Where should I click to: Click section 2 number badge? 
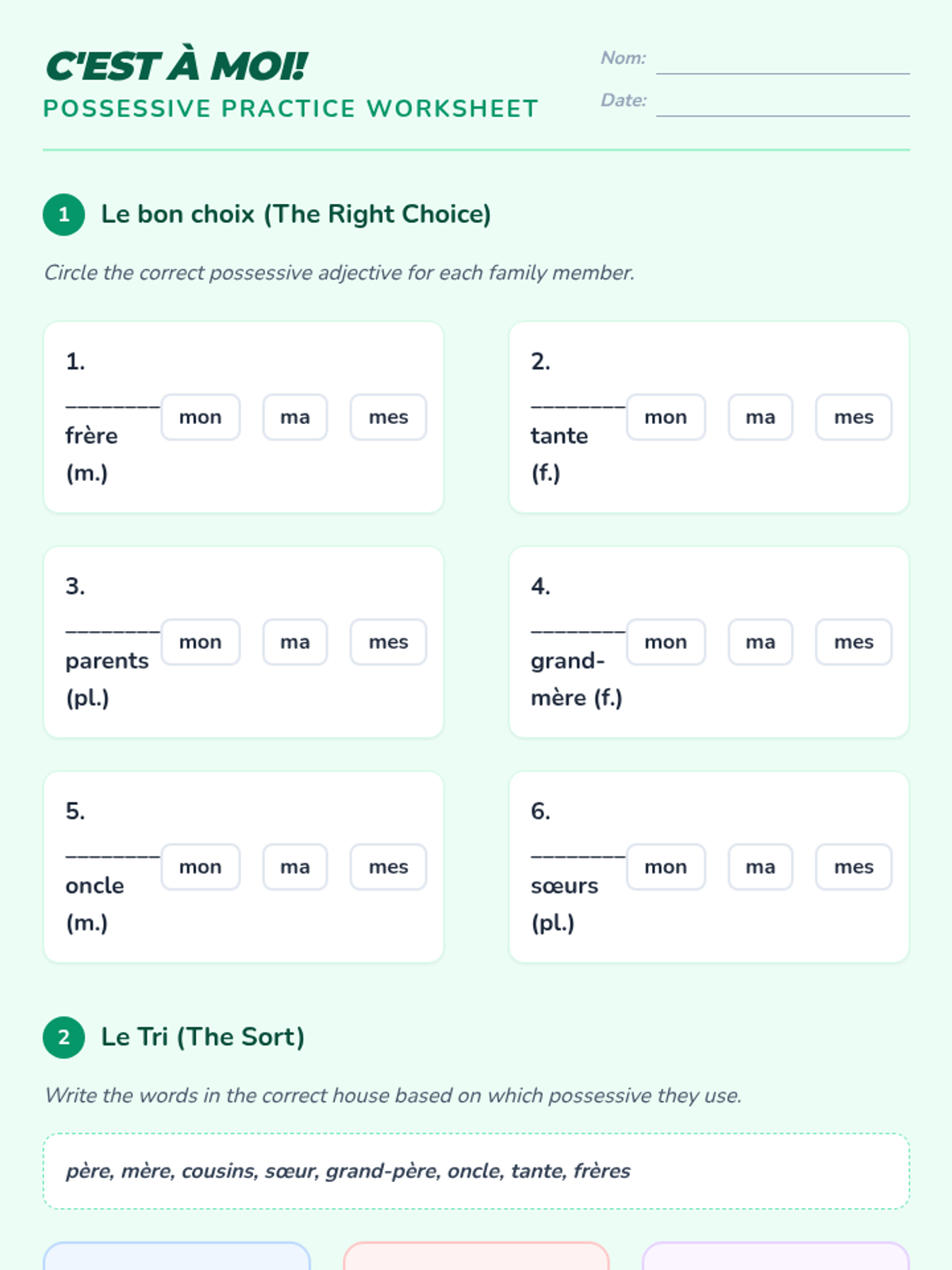tap(64, 1037)
